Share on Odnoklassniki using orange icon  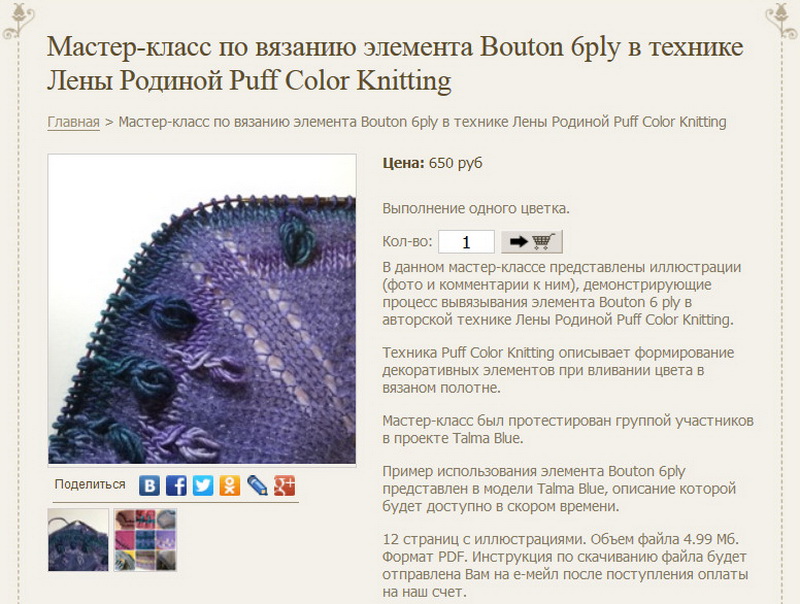click(230, 486)
